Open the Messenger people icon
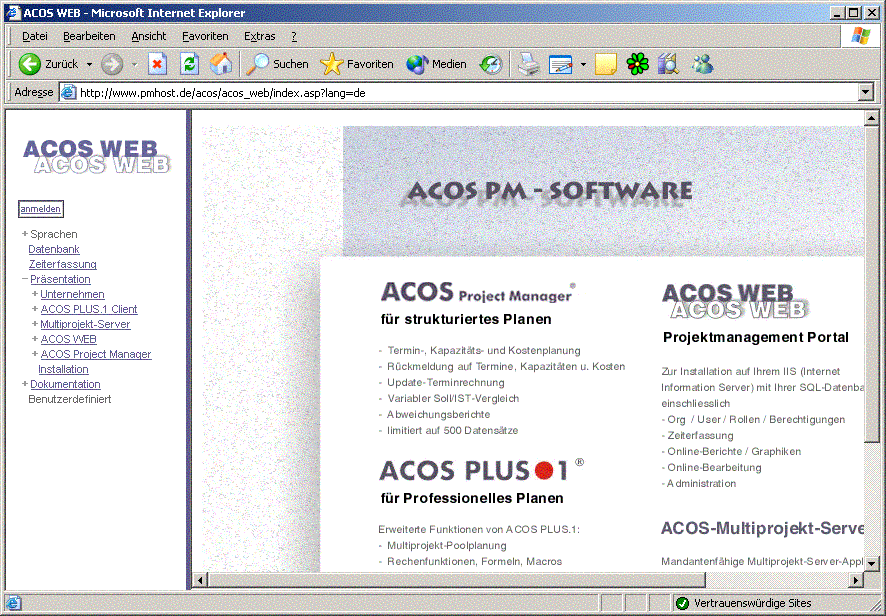Viewport: 886px width, 616px height. click(702, 64)
